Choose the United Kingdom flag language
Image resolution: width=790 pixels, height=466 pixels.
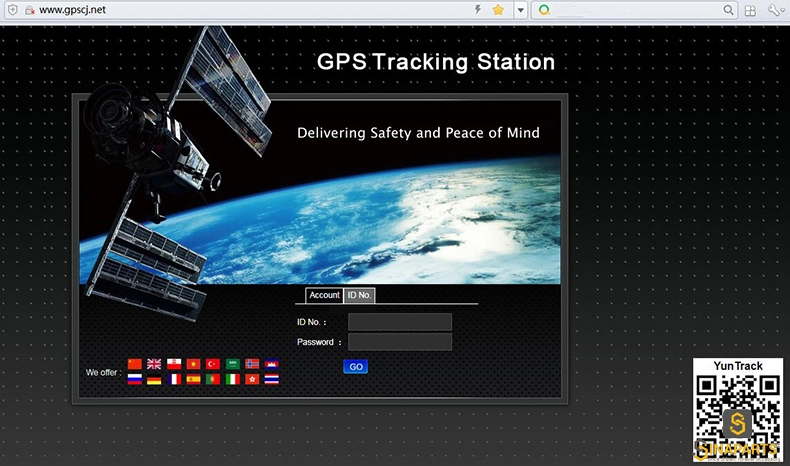pos(154,364)
